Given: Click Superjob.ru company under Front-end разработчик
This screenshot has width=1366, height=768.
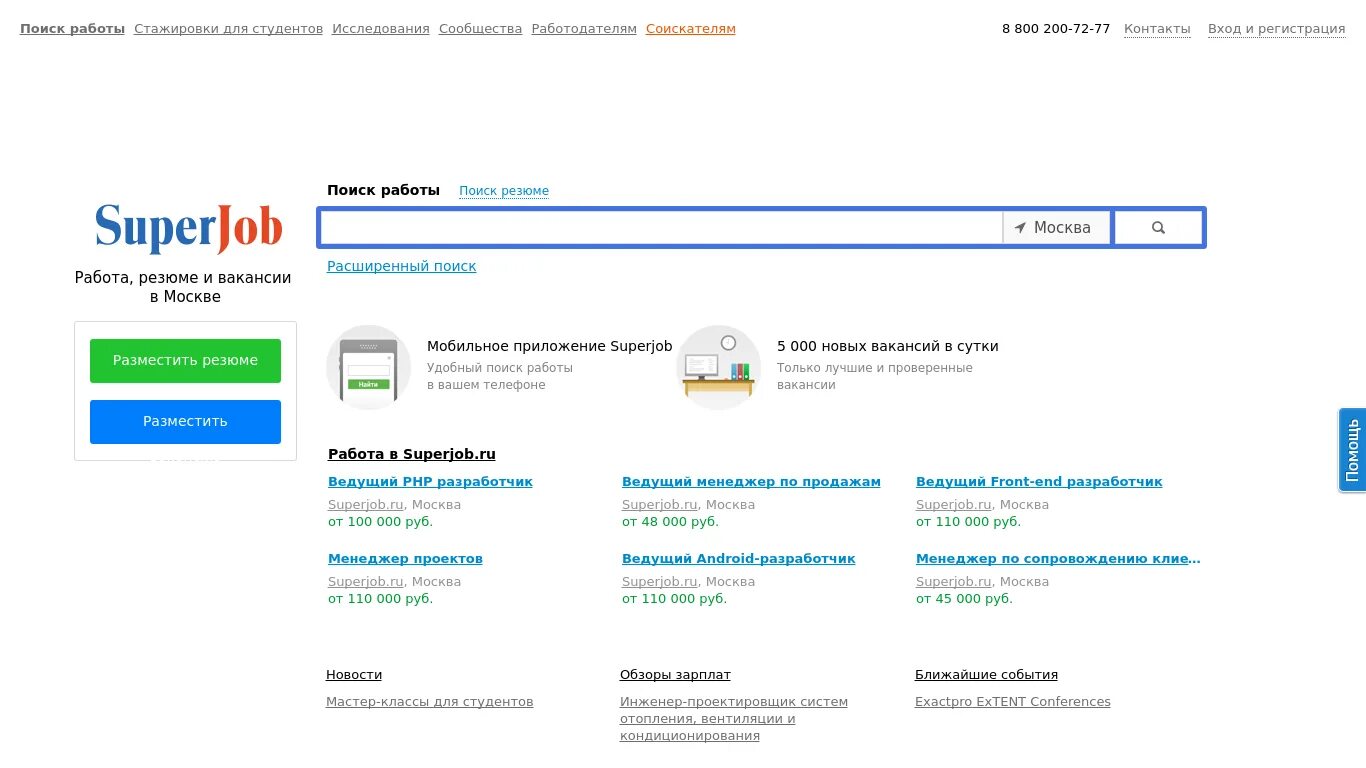Looking at the screenshot, I should (x=954, y=505).
